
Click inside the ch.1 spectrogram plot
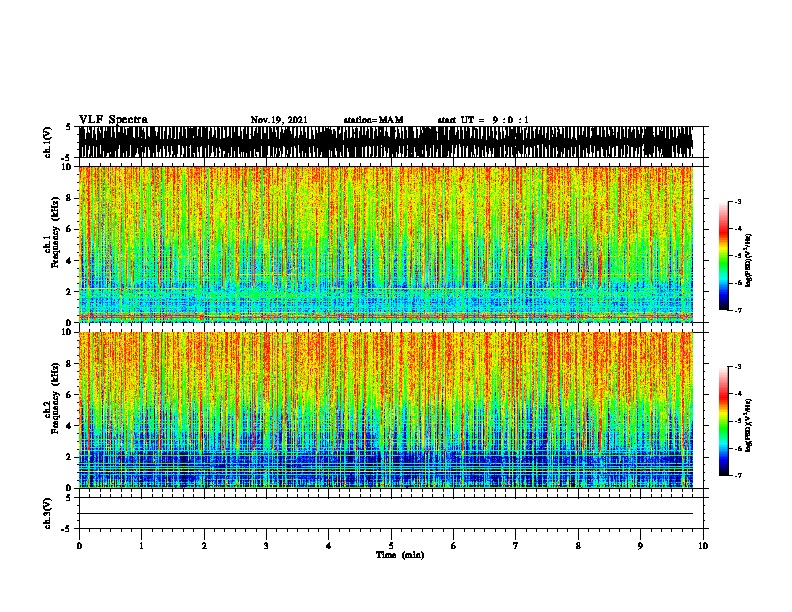[386, 244]
